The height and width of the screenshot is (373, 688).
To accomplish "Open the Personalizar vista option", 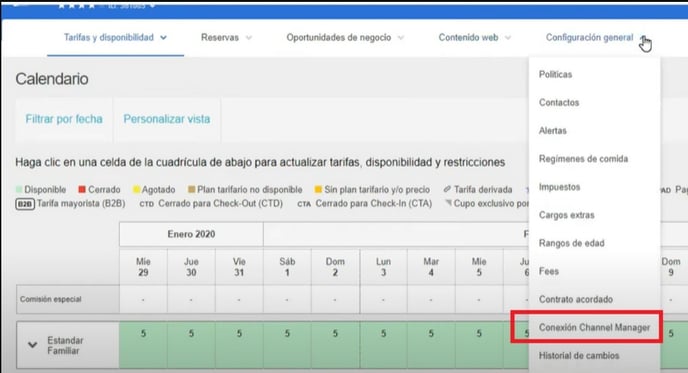I will click(x=167, y=119).
